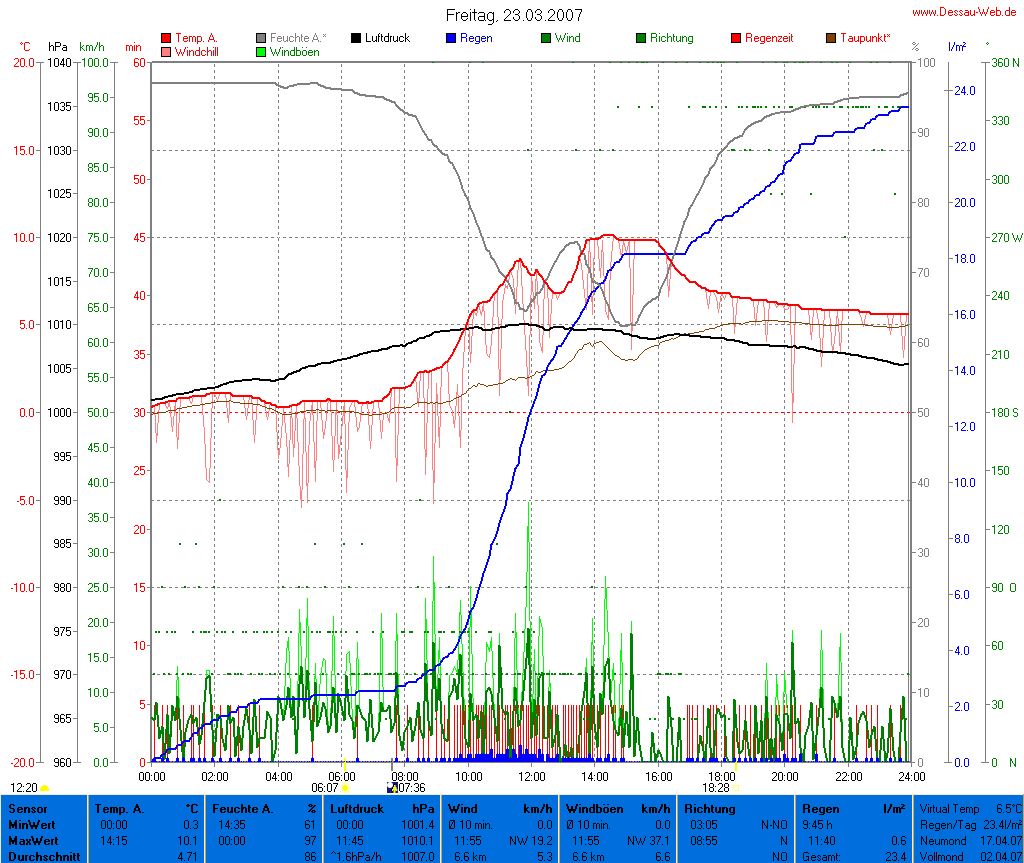Click the 07:36 time marker label

[411, 788]
